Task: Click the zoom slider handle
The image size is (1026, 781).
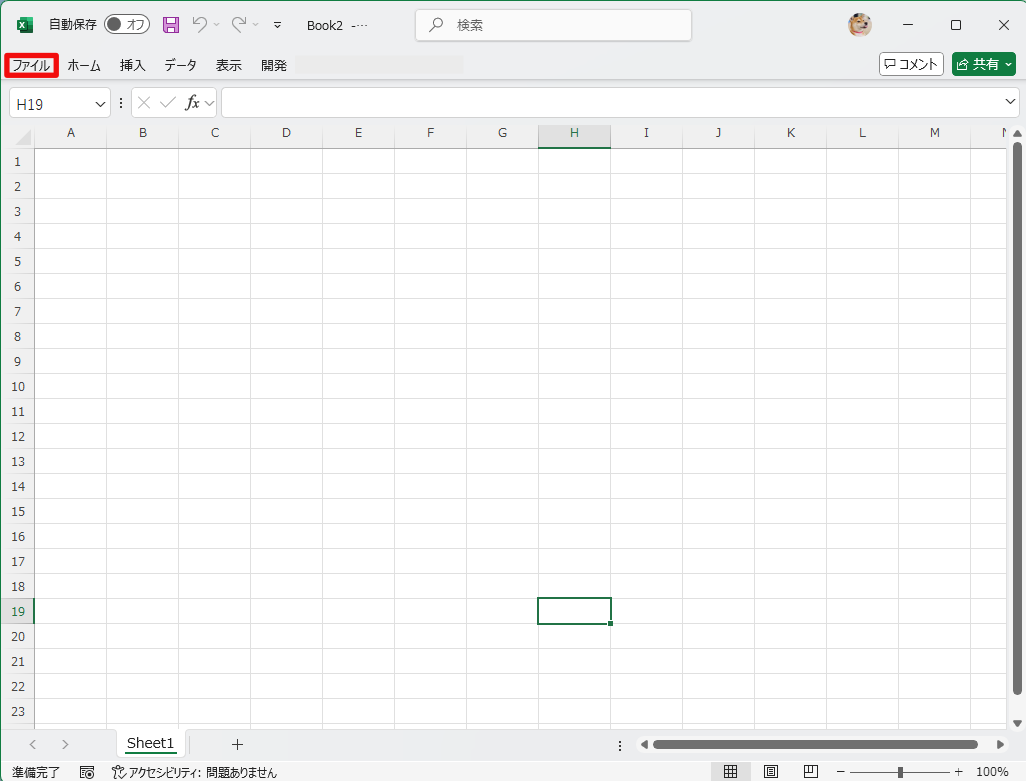Action: coord(901,771)
